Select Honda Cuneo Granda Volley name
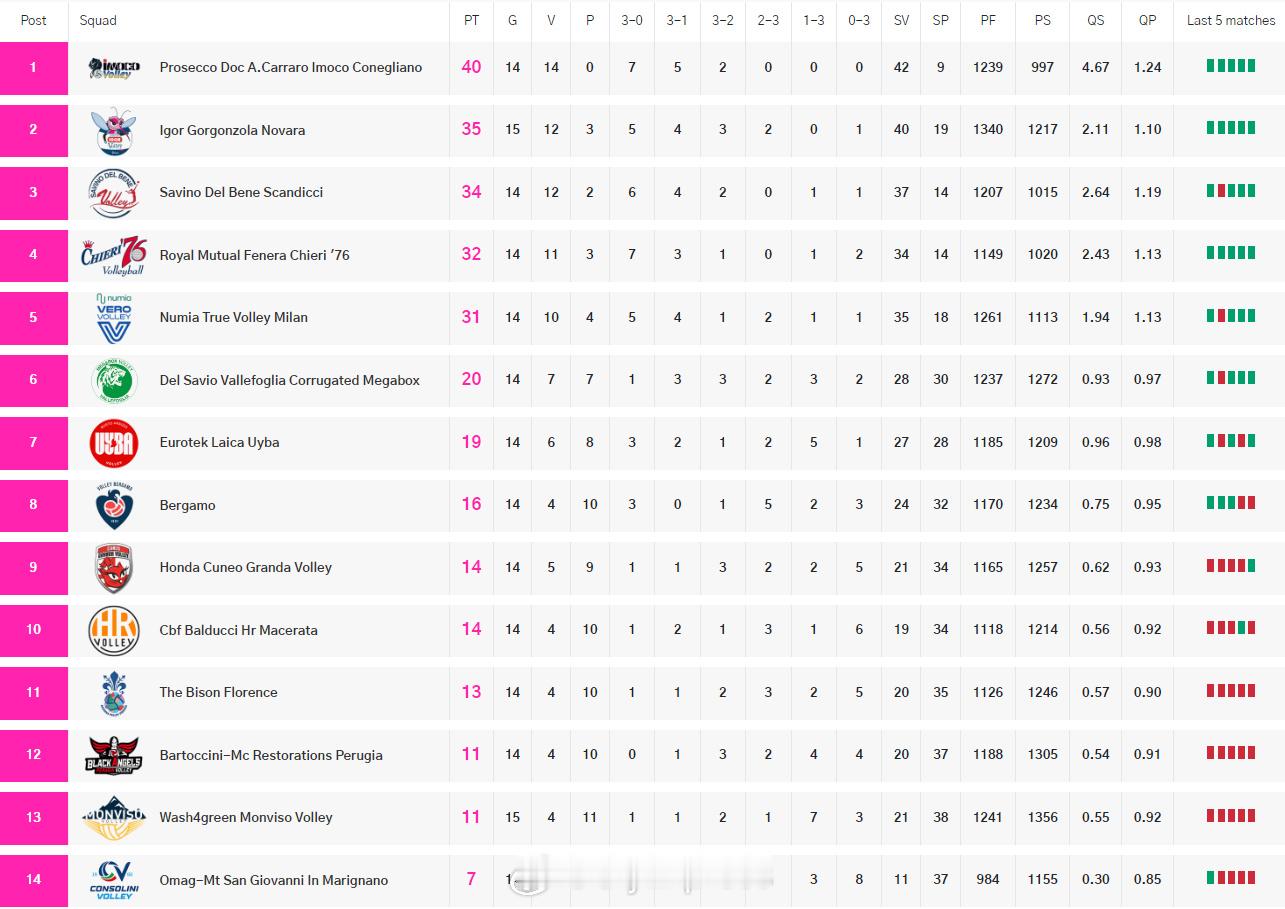 (x=246, y=567)
